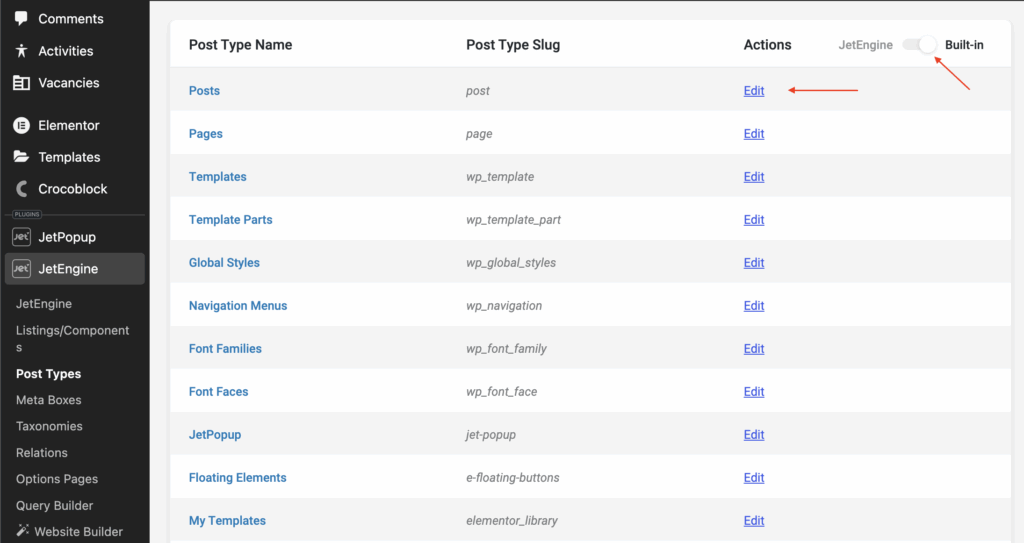Click the Actions column header

(767, 45)
